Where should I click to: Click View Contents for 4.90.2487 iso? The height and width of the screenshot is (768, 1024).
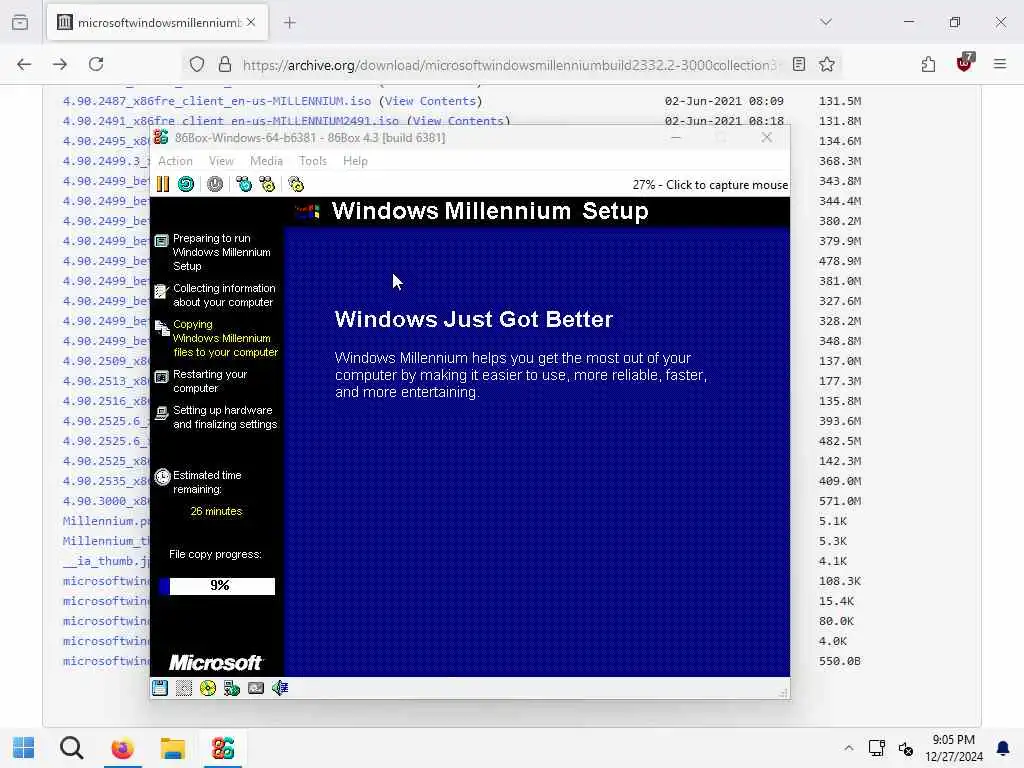pos(430,101)
